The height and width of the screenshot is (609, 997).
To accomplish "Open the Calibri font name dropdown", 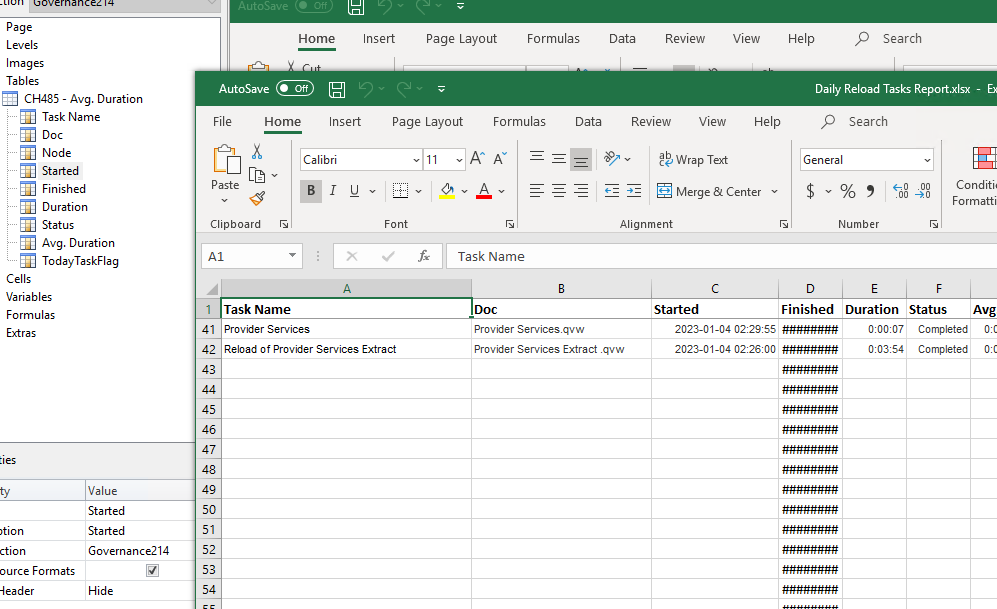I will [x=416, y=160].
